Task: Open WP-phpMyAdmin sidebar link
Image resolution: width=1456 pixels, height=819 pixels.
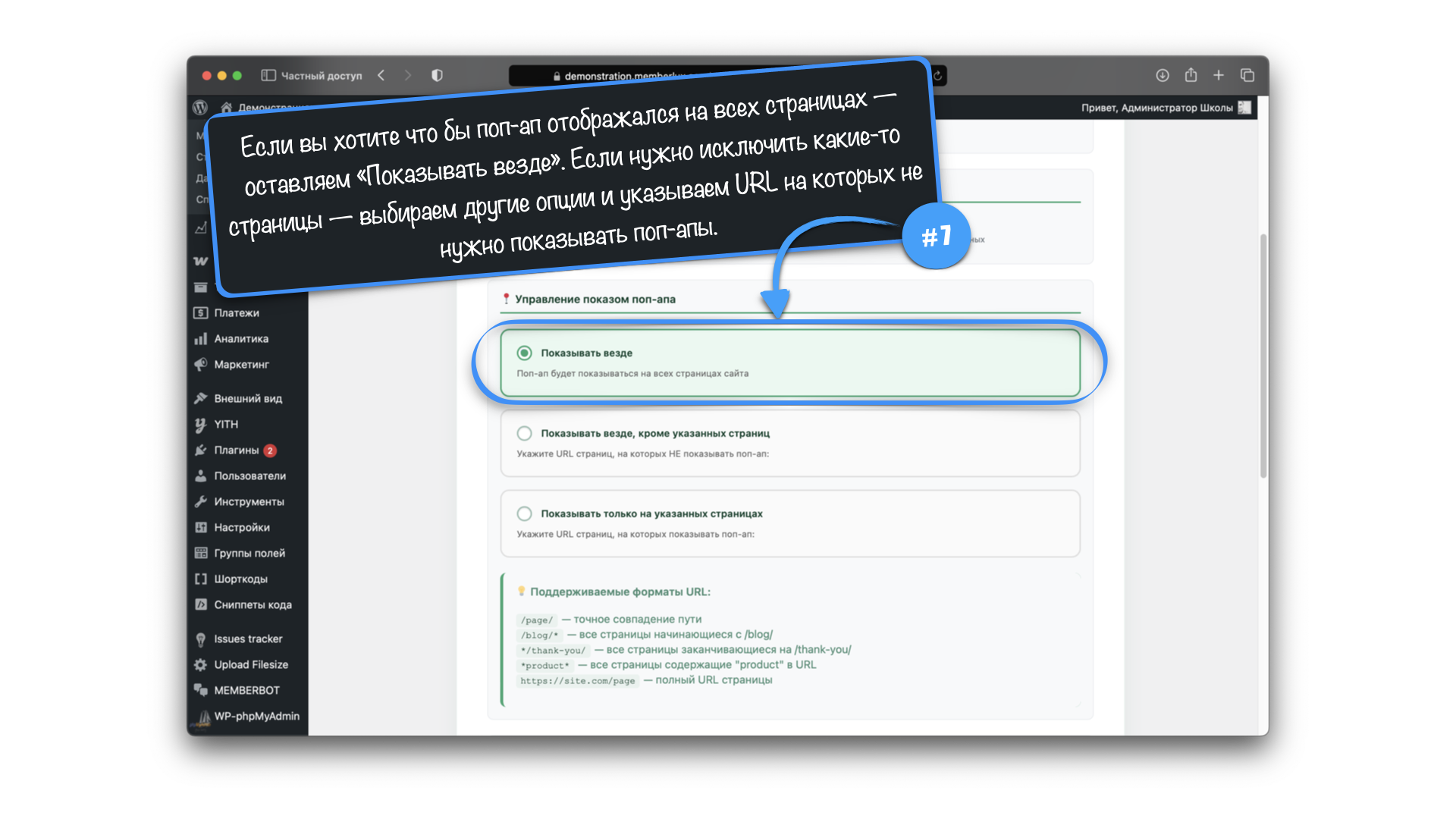Action: (x=256, y=717)
